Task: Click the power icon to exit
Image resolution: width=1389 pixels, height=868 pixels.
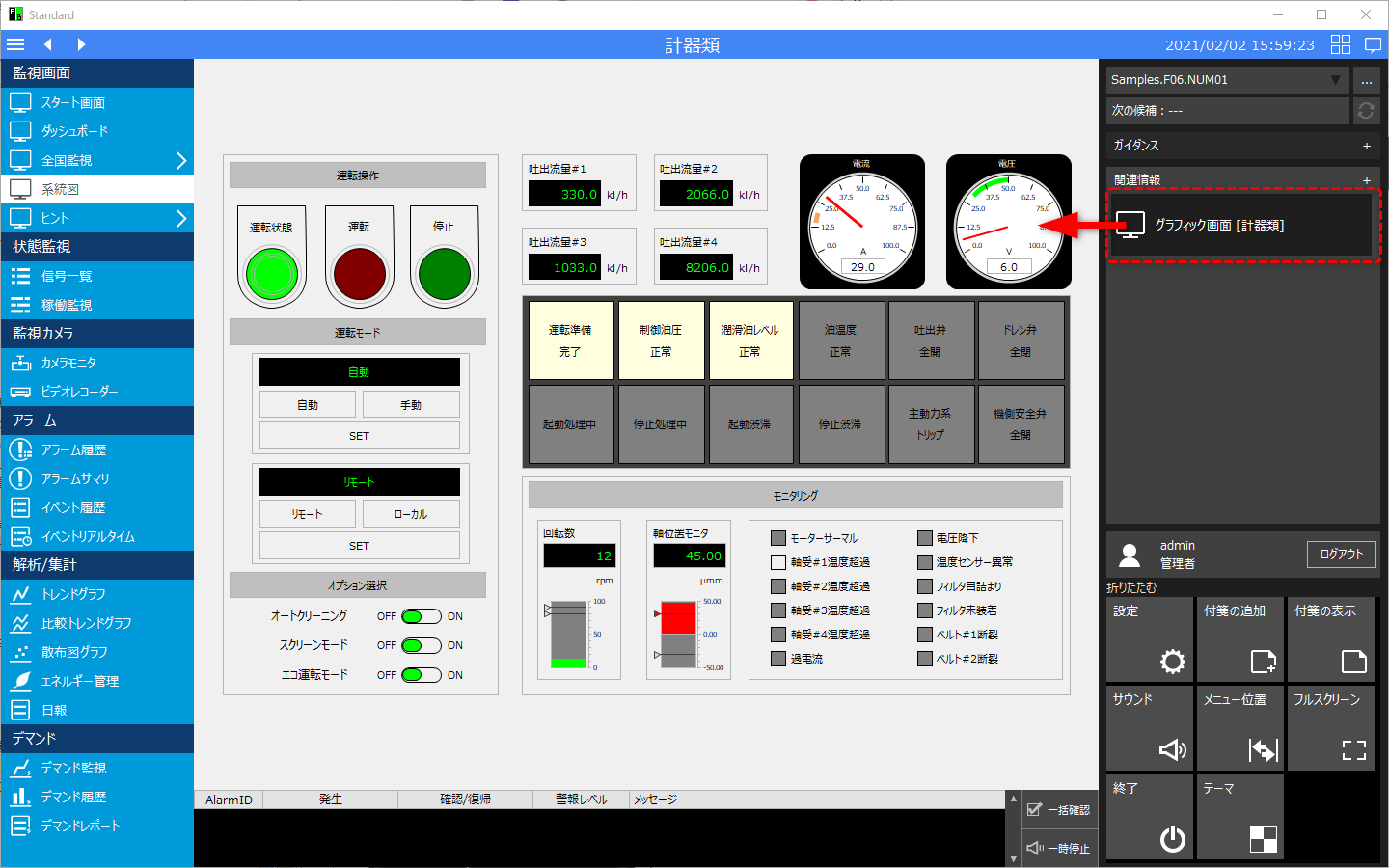Action: coord(1149,817)
